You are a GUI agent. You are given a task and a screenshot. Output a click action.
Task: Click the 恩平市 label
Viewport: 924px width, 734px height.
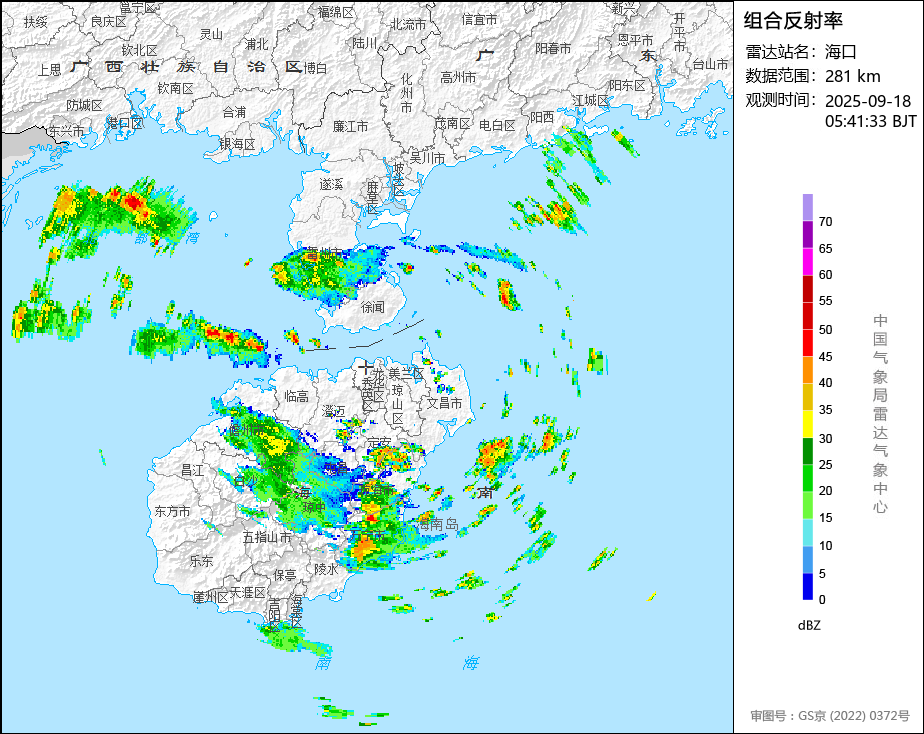[x=635, y=40]
